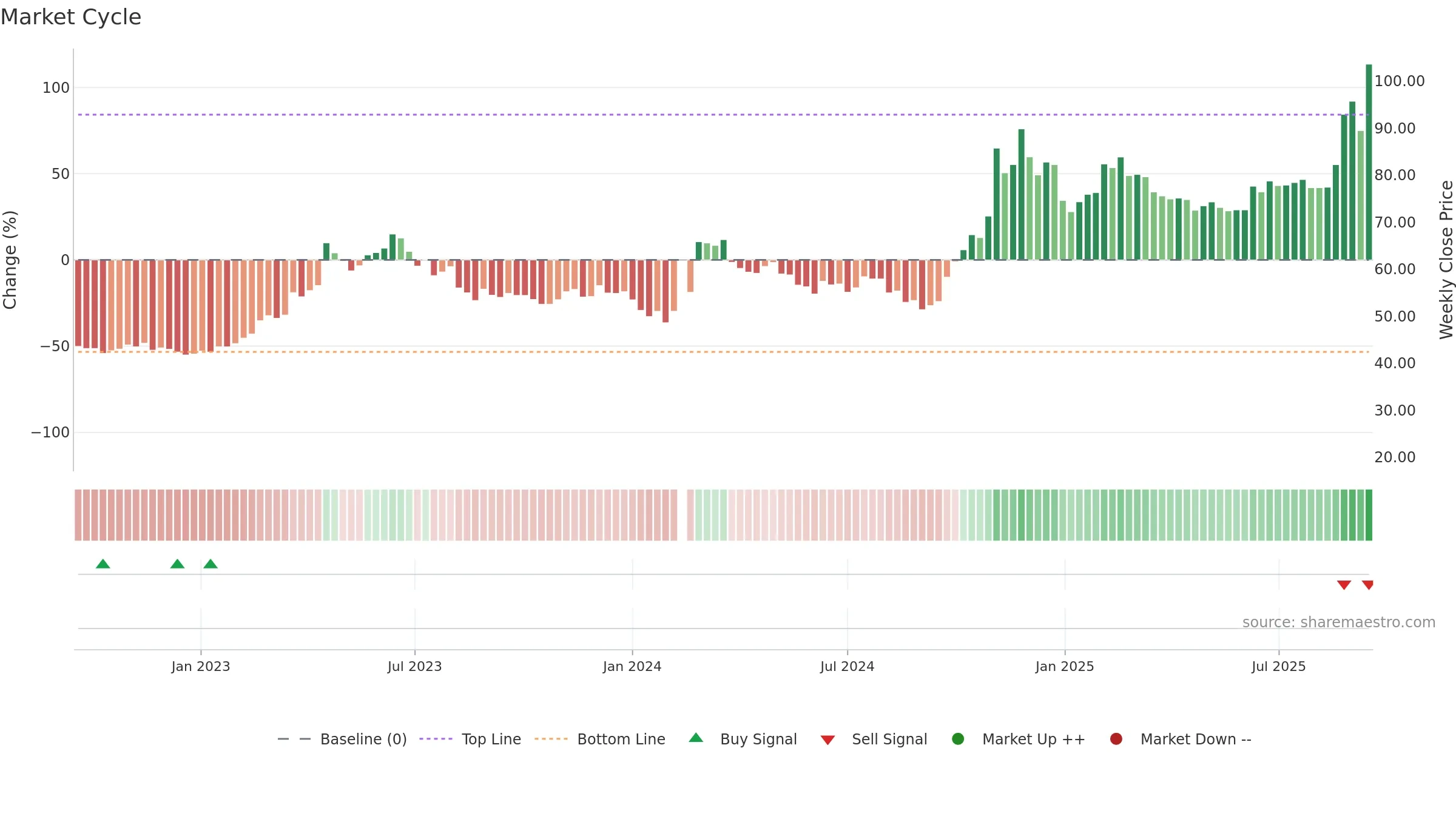The height and width of the screenshot is (819, 1456).
Task: Toggle the Baseline (0) legend entry
Action: tap(342, 739)
